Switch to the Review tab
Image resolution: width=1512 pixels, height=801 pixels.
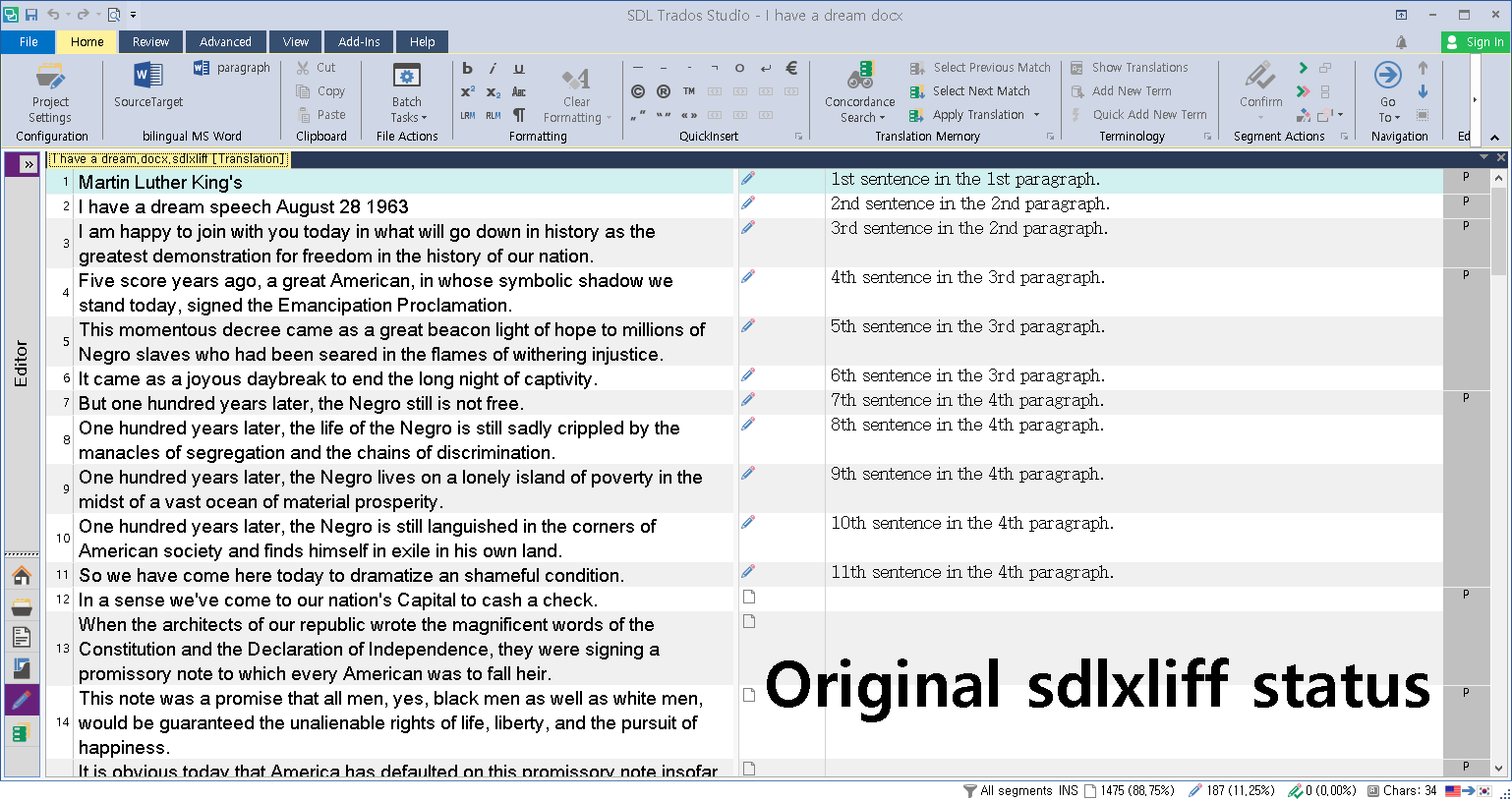tap(150, 42)
